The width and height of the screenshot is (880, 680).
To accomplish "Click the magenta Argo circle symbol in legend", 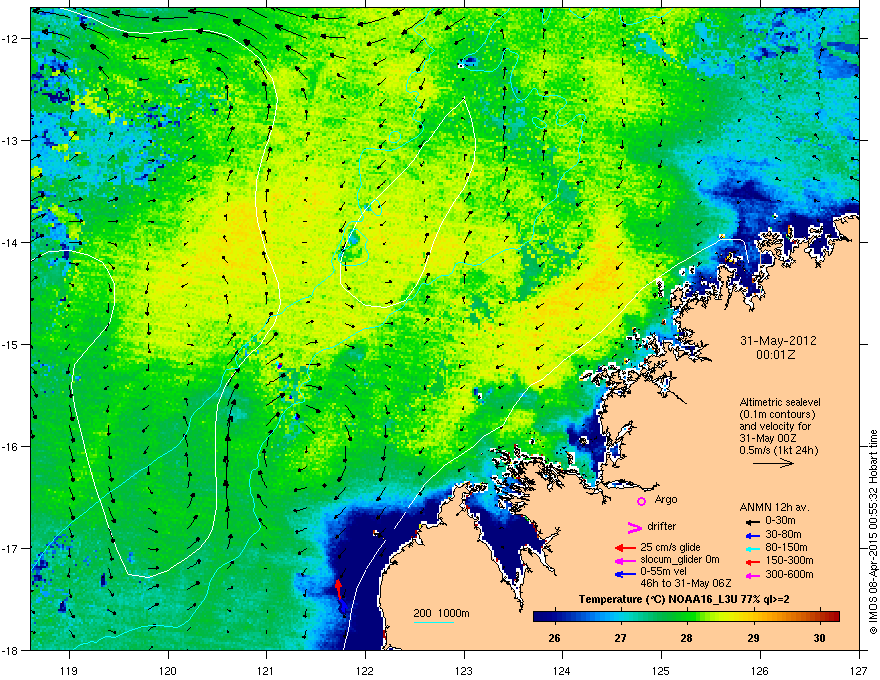I will pyautogui.click(x=641, y=501).
